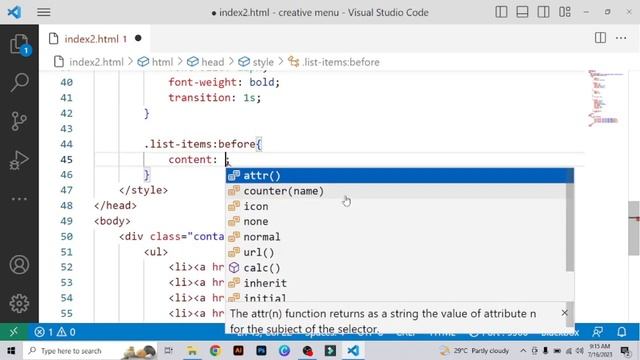Show additional views via the ellipsis icon
Image resolution: width=640 pixels, height=360 pixels.
(19, 199)
